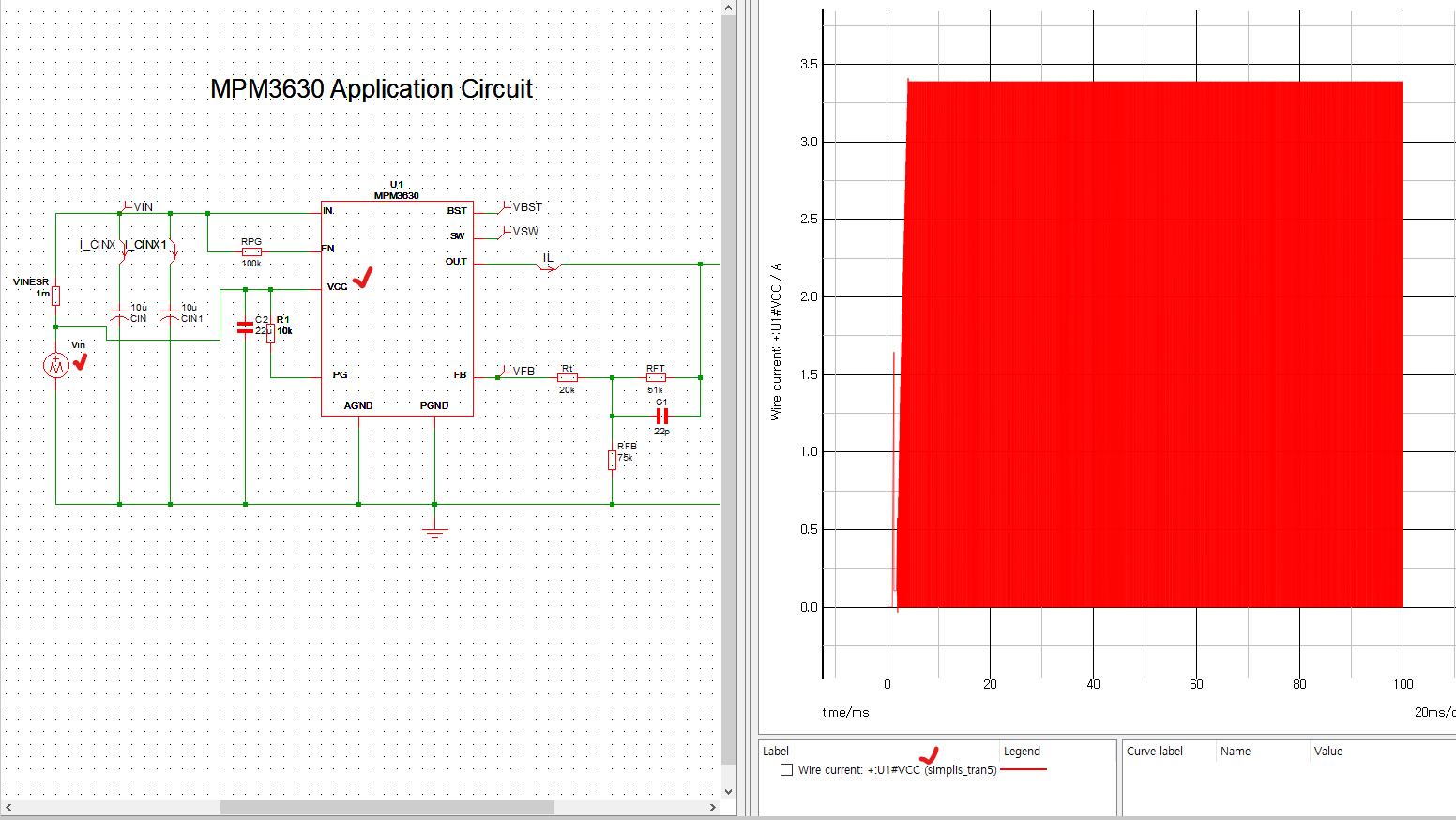Image resolution: width=1456 pixels, height=820 pixels.
Task: Click the Name column header
Action: pos(1236,752)
